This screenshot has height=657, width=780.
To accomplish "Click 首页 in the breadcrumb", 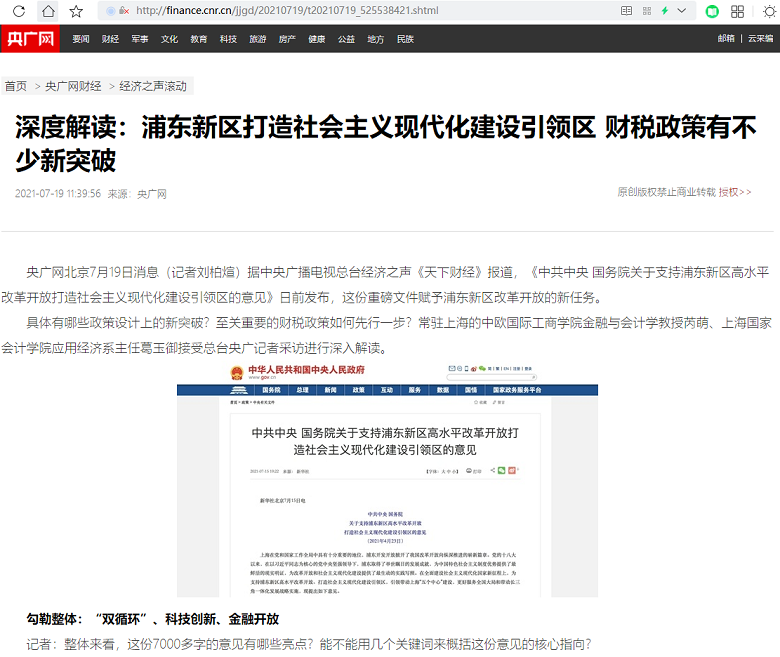I will 16,86.
